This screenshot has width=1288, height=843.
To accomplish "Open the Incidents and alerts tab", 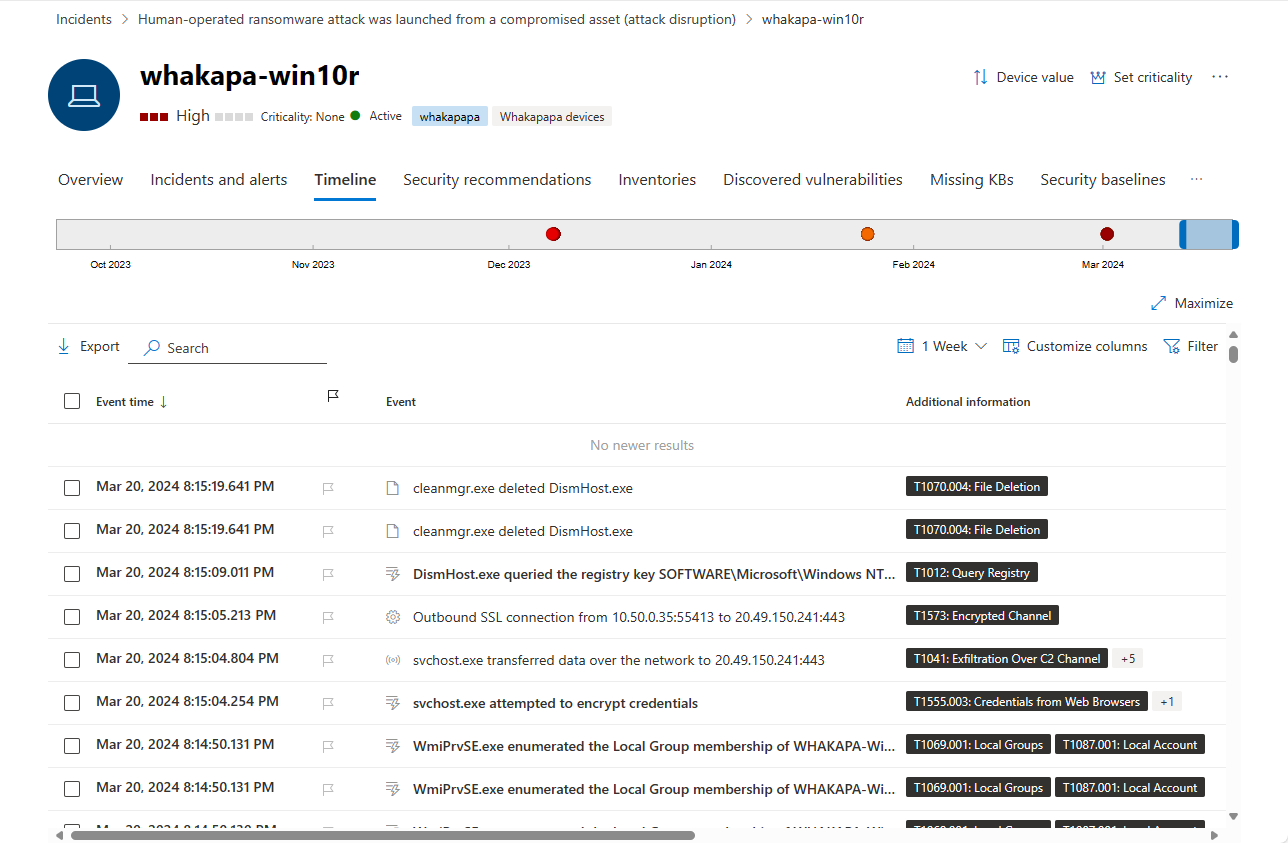I will pyautogui.click(x=219, y=180).
